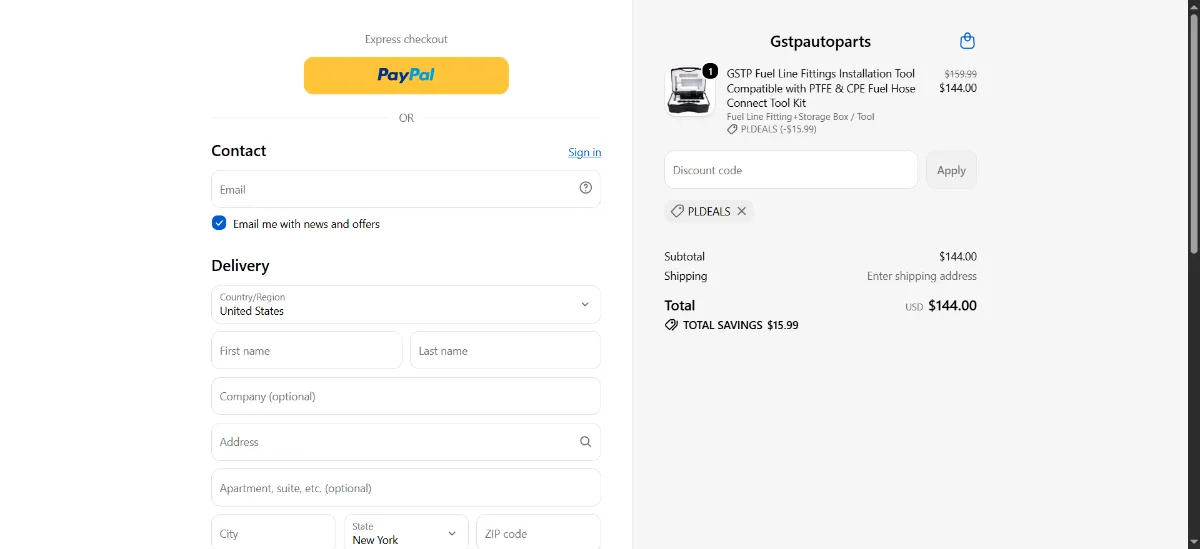Focus the Email input field
The image size is (1200, 549).
coord(406,189)
